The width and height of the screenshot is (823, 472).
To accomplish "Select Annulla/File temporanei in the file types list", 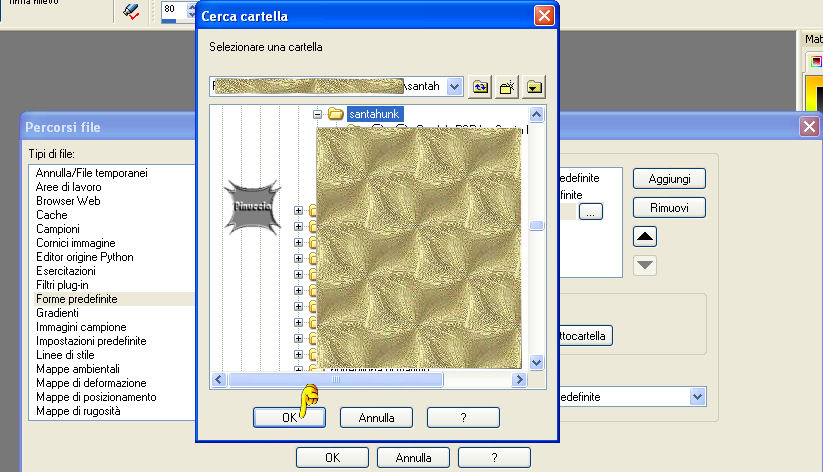I will coord(91,173).
